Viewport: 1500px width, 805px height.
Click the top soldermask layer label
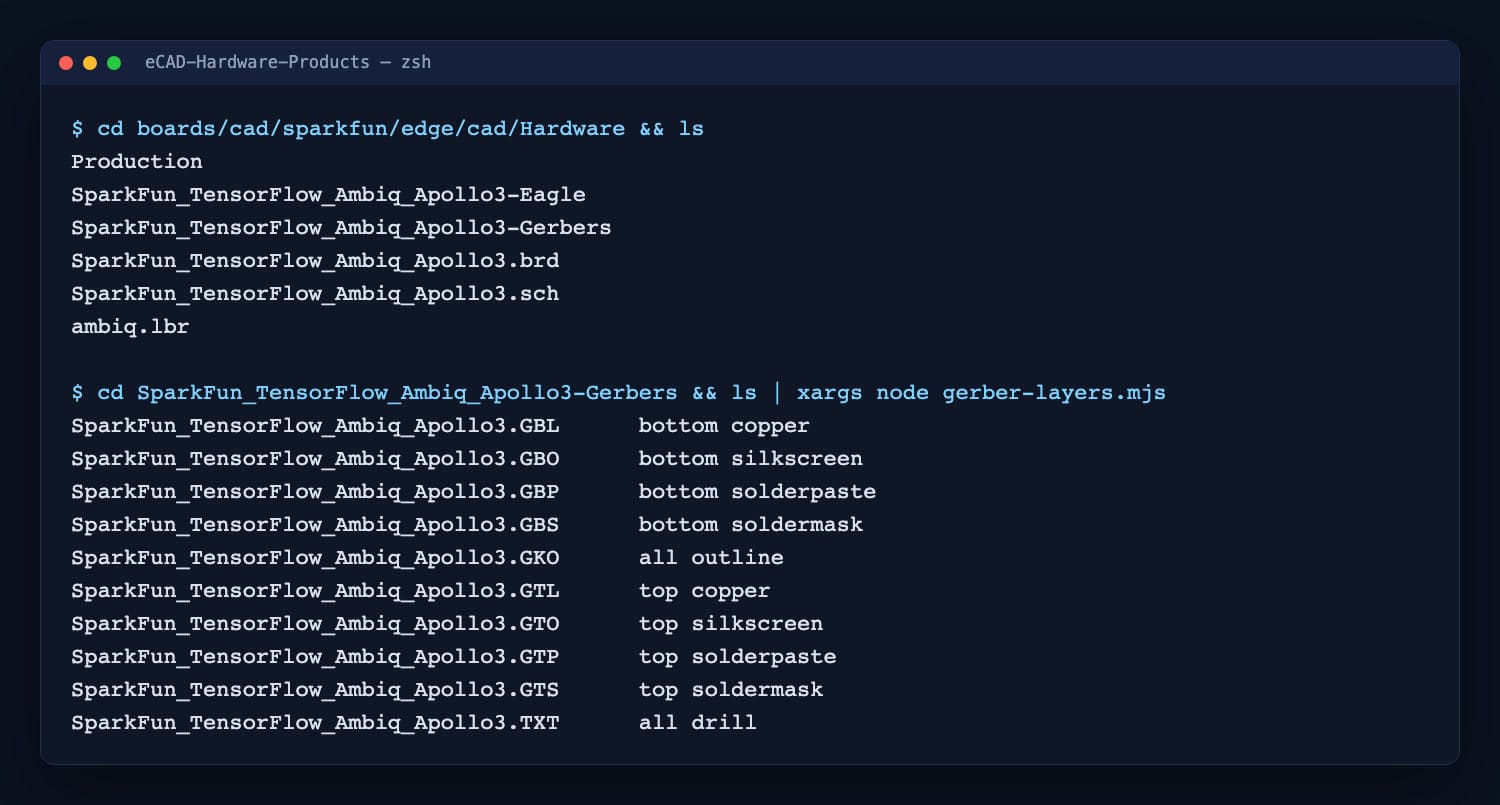point(731,690)
